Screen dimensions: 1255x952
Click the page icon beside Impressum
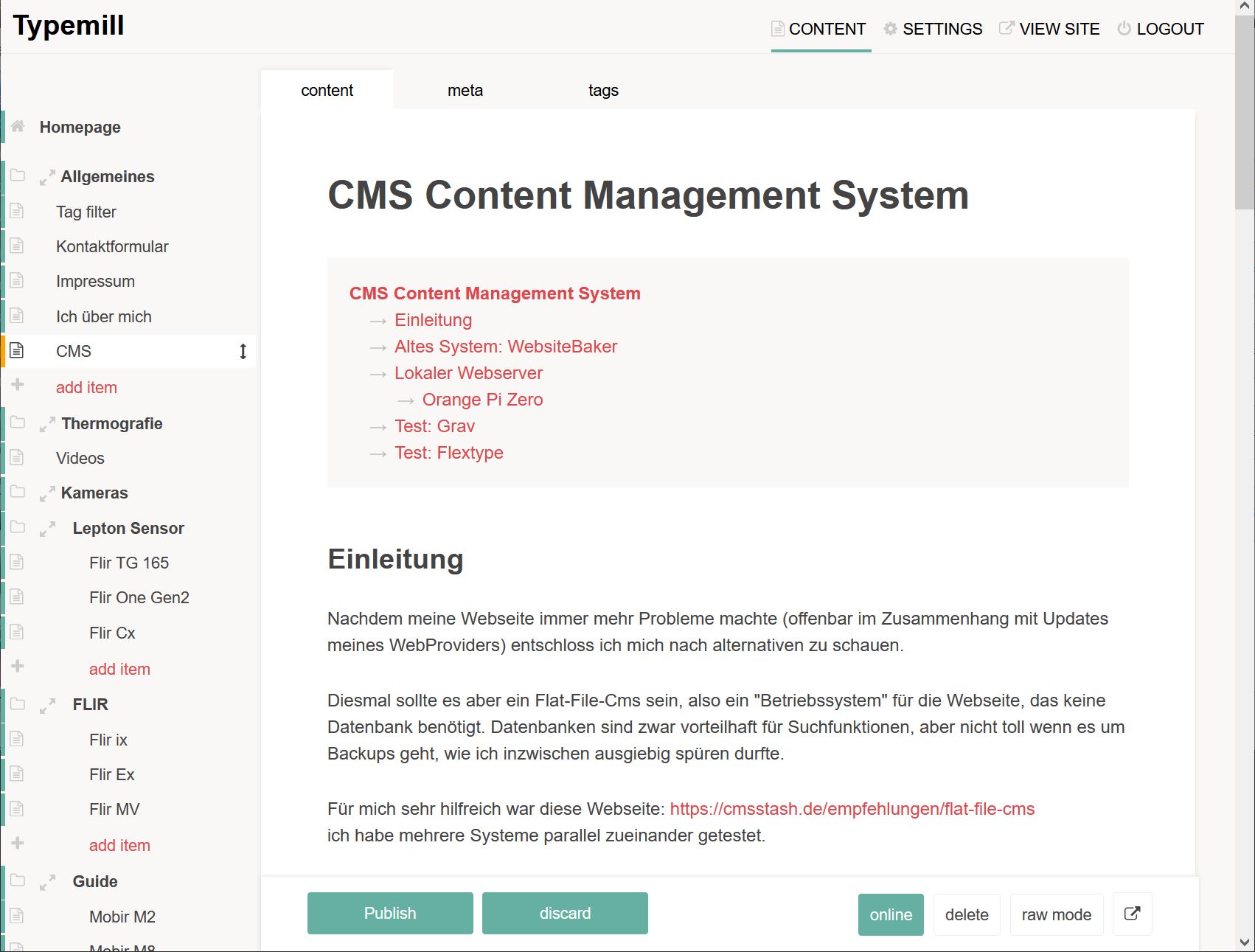click(17, 281)
